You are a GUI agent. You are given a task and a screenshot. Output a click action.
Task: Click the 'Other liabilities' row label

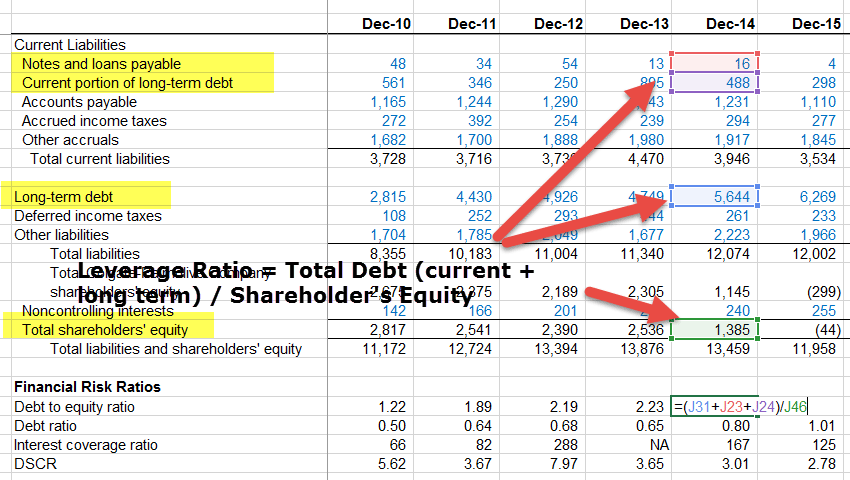(x=61, y=234)
